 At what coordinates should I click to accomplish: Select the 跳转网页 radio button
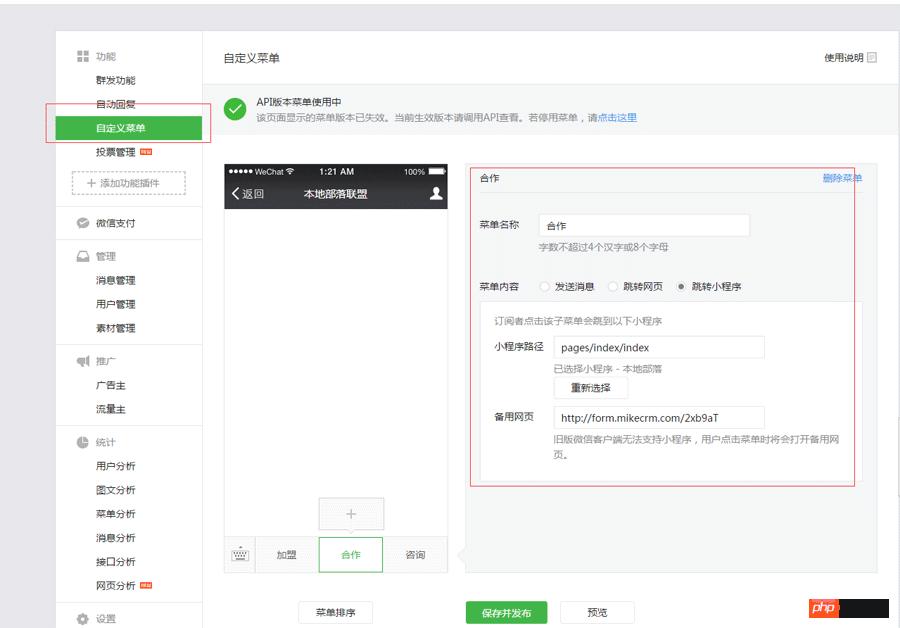coord(613,287)
